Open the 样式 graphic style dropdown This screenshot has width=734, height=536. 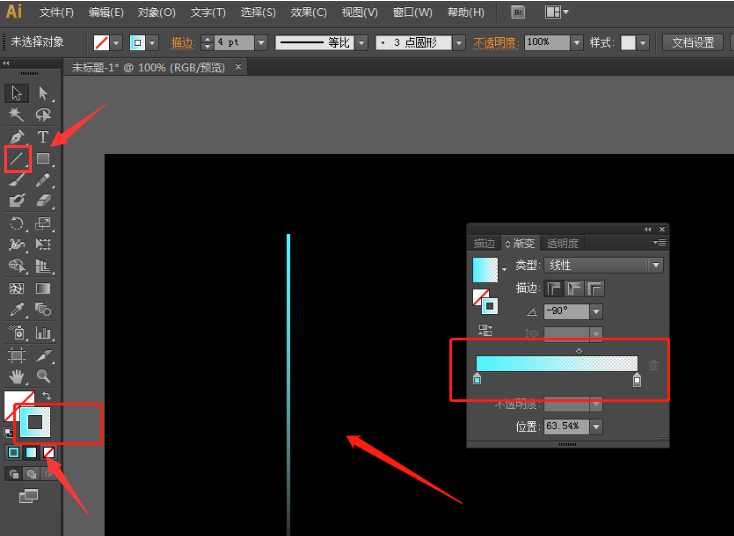point(643,43)
